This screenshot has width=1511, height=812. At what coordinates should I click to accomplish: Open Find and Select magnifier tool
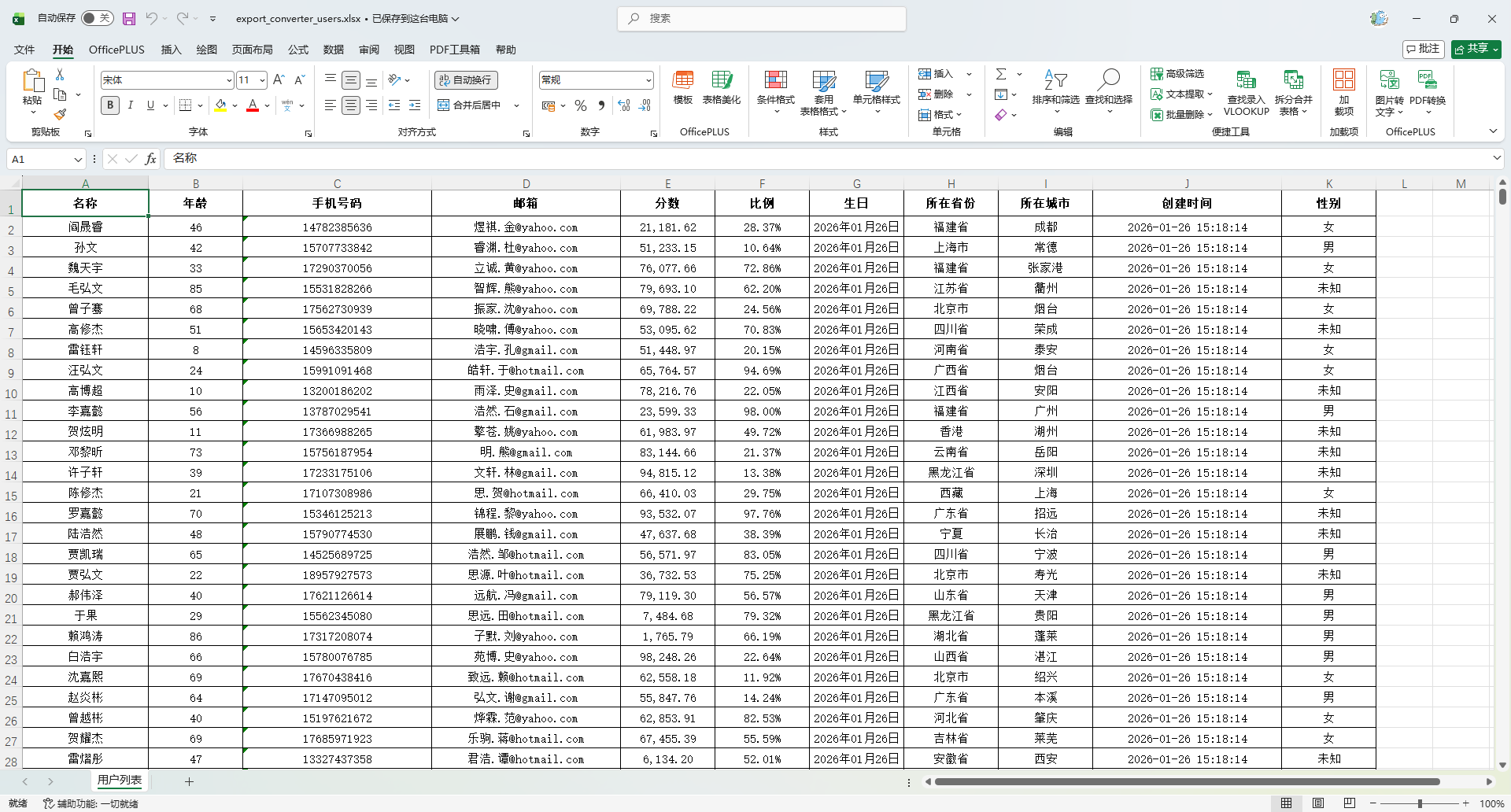pos(1109,80)
